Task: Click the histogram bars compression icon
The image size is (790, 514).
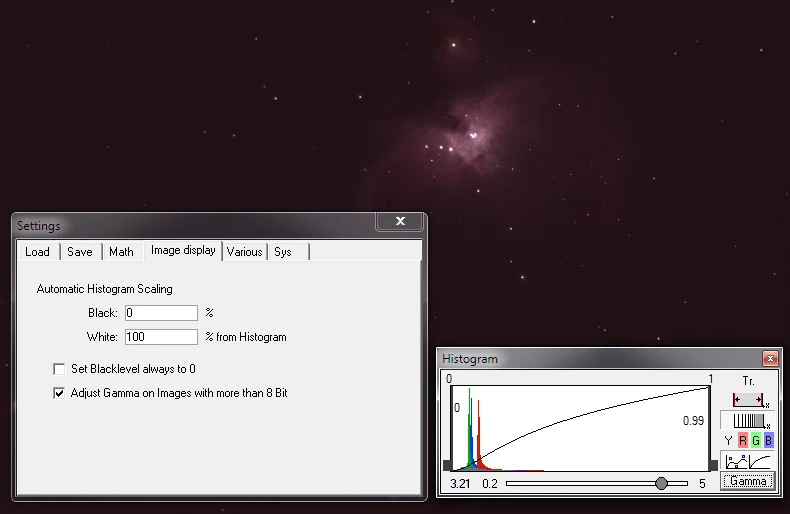Action: 748,420
